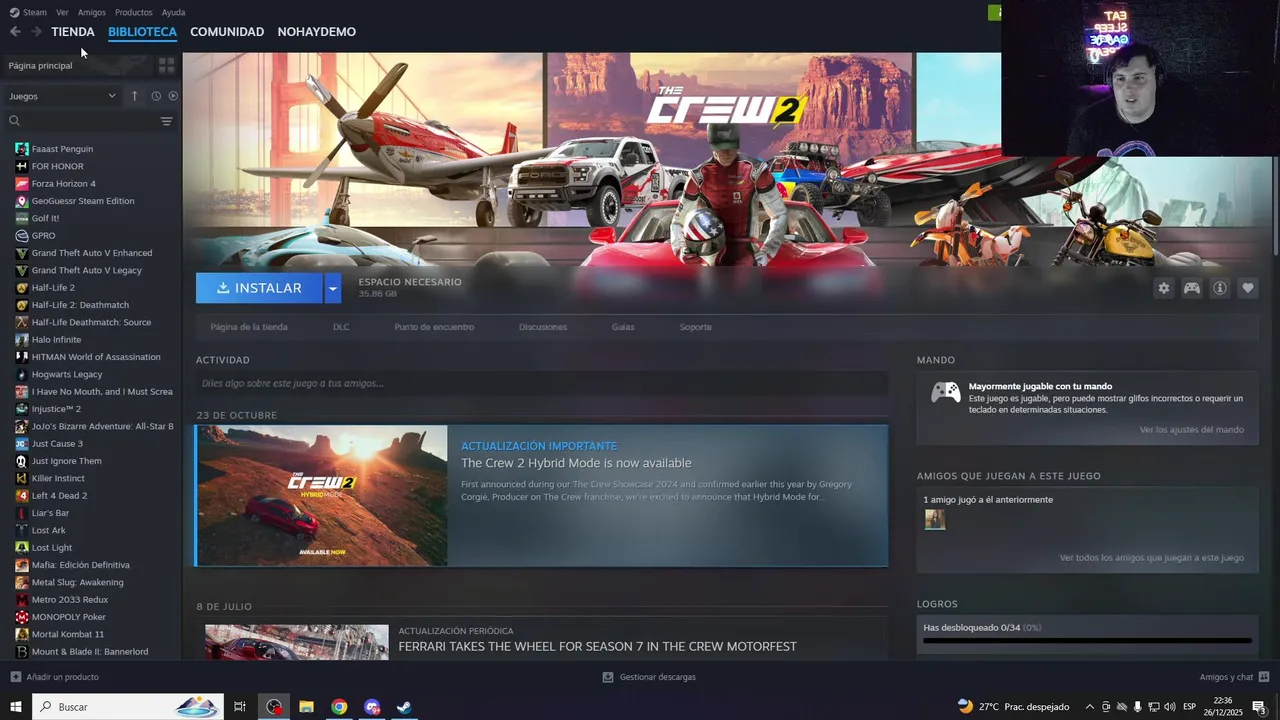Viewport: 1280px width, 720px height.
Task: Open the COMUNIDAD tab
Action: (x=227, y=32)
